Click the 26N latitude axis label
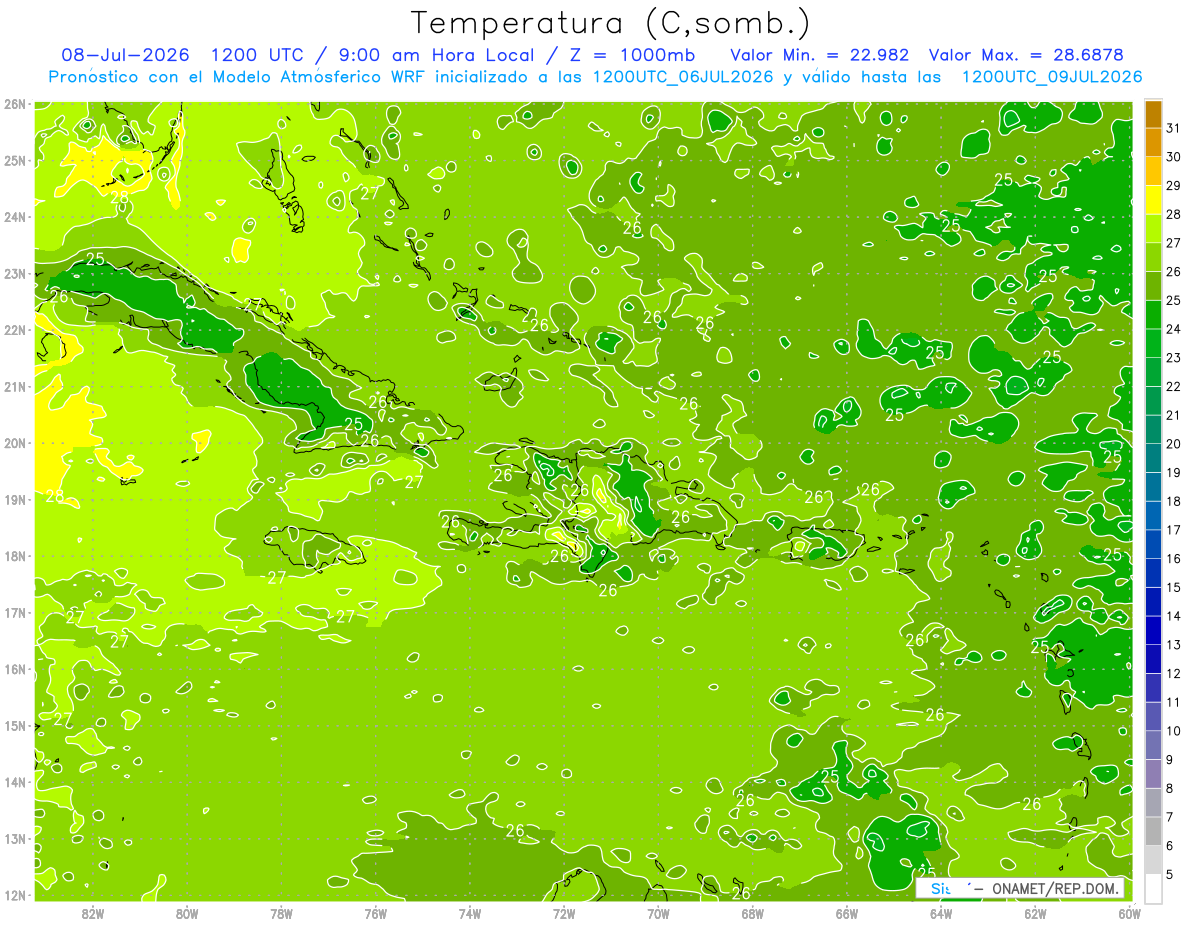The height and width of the screenshot is (927, 1200). click(16, 104)
